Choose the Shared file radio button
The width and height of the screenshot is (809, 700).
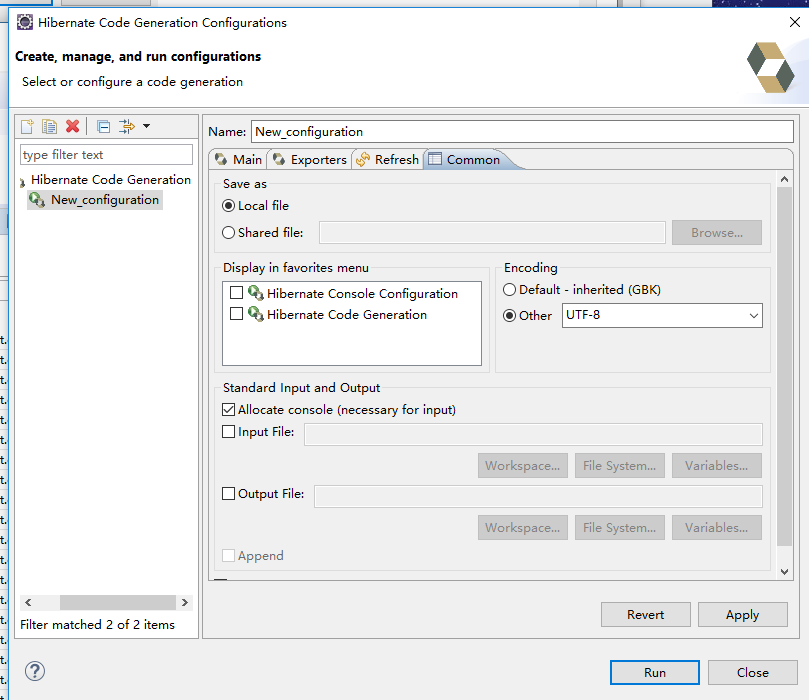[228, 233]
